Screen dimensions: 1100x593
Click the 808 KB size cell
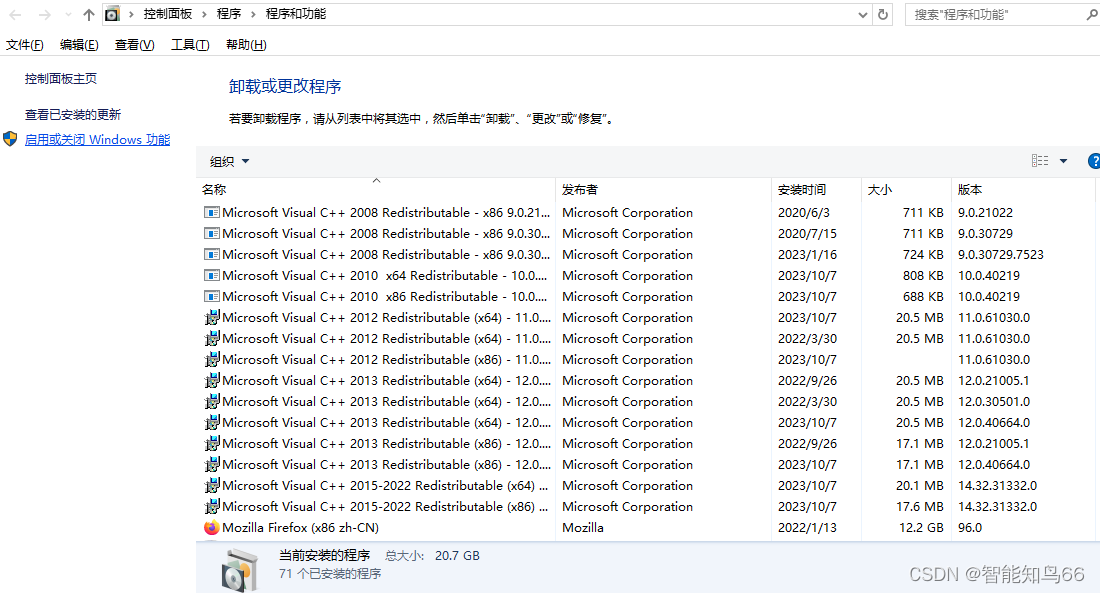[923, 276]
